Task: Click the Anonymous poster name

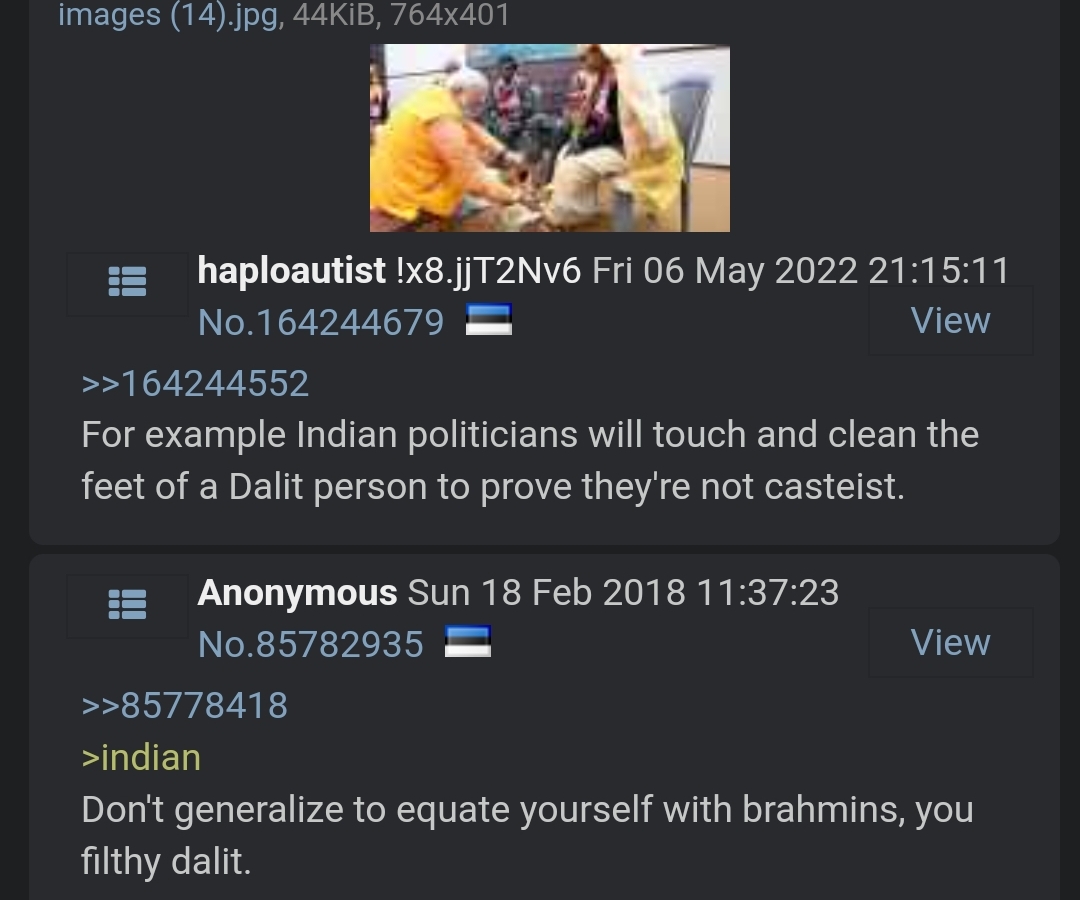Action: [297, 593]
